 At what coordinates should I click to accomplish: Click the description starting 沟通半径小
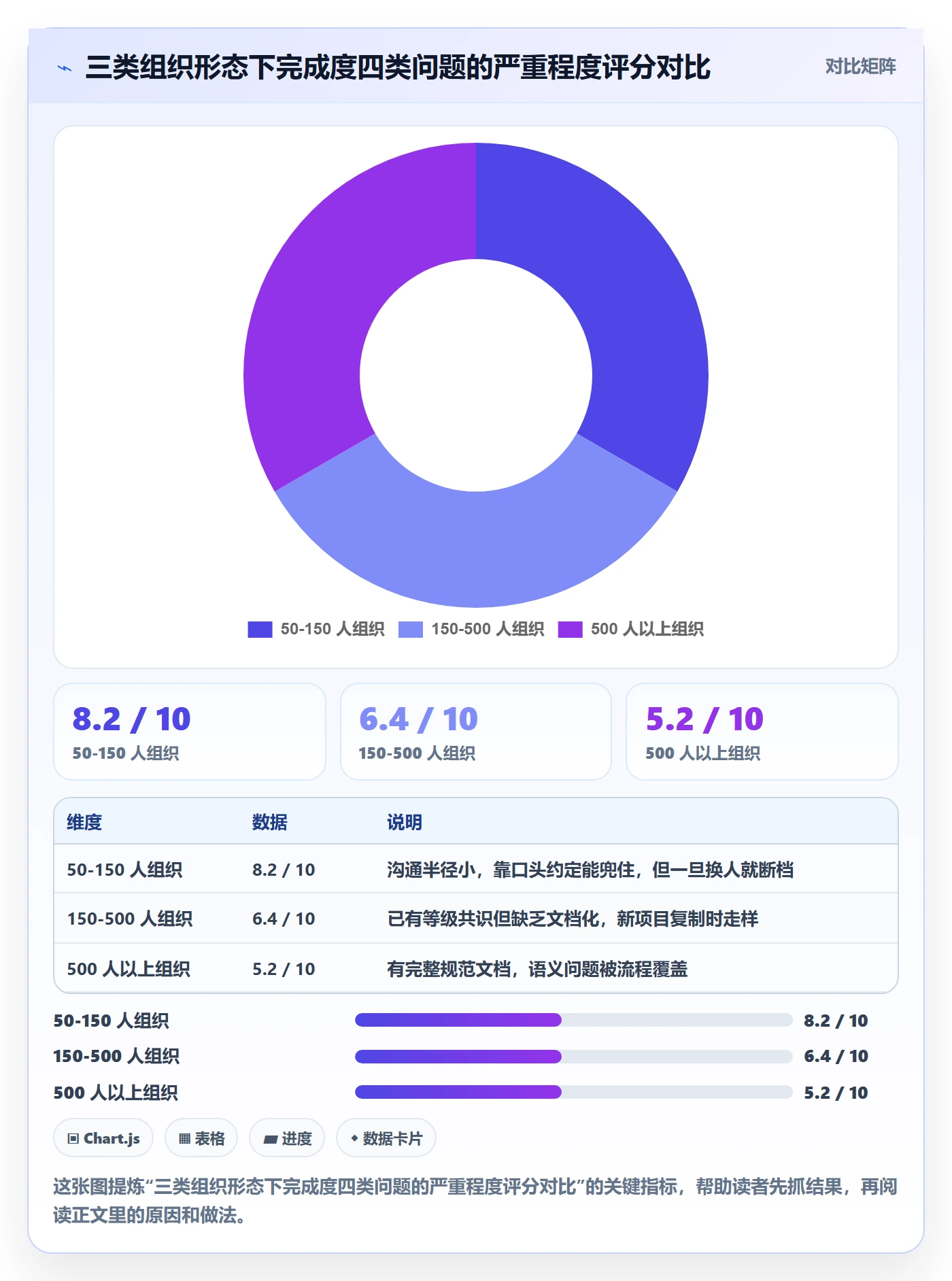pos(590,870)
